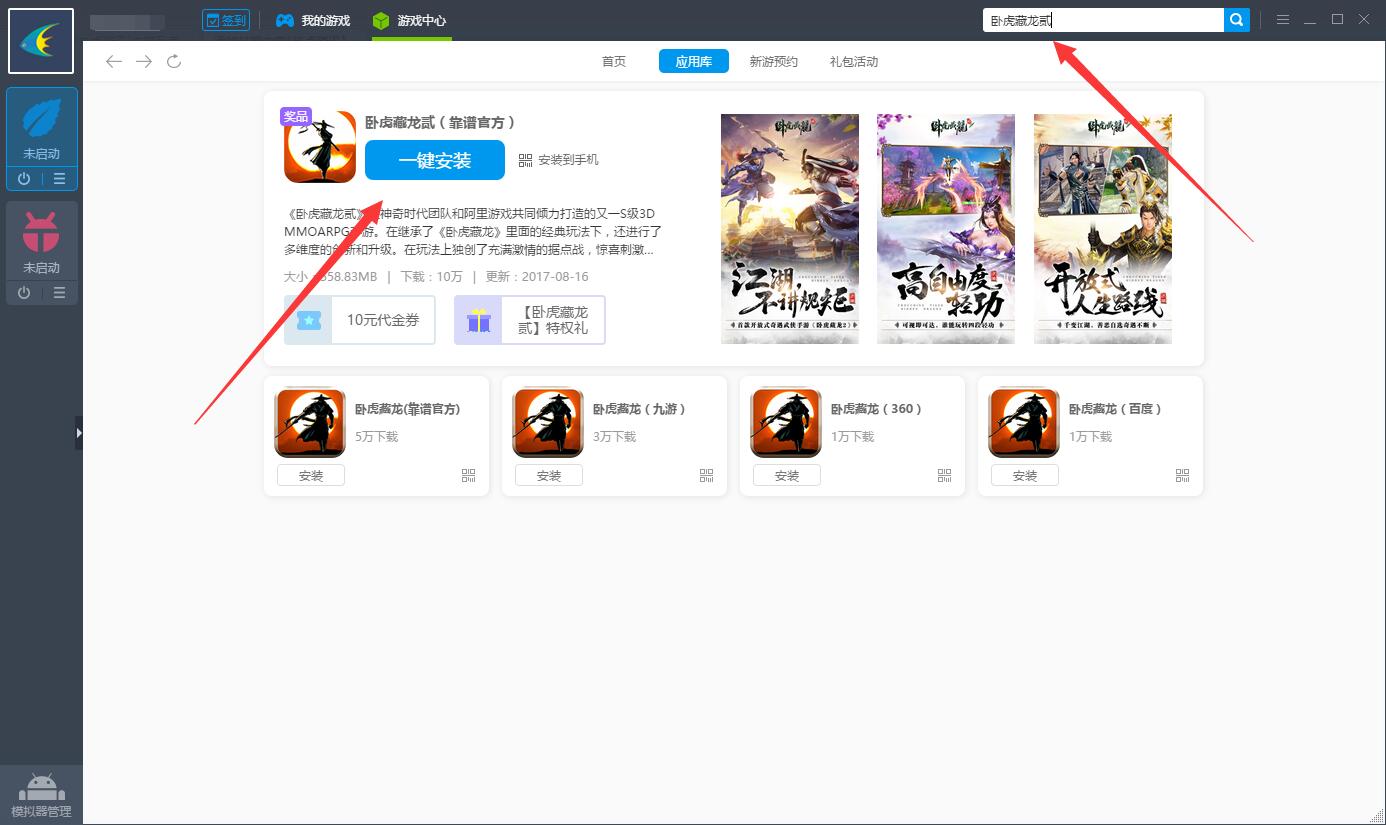1386x825 pixels.
Task: Open 卧虎藏龙（九游） title text
Action: (x=640, y=409)
